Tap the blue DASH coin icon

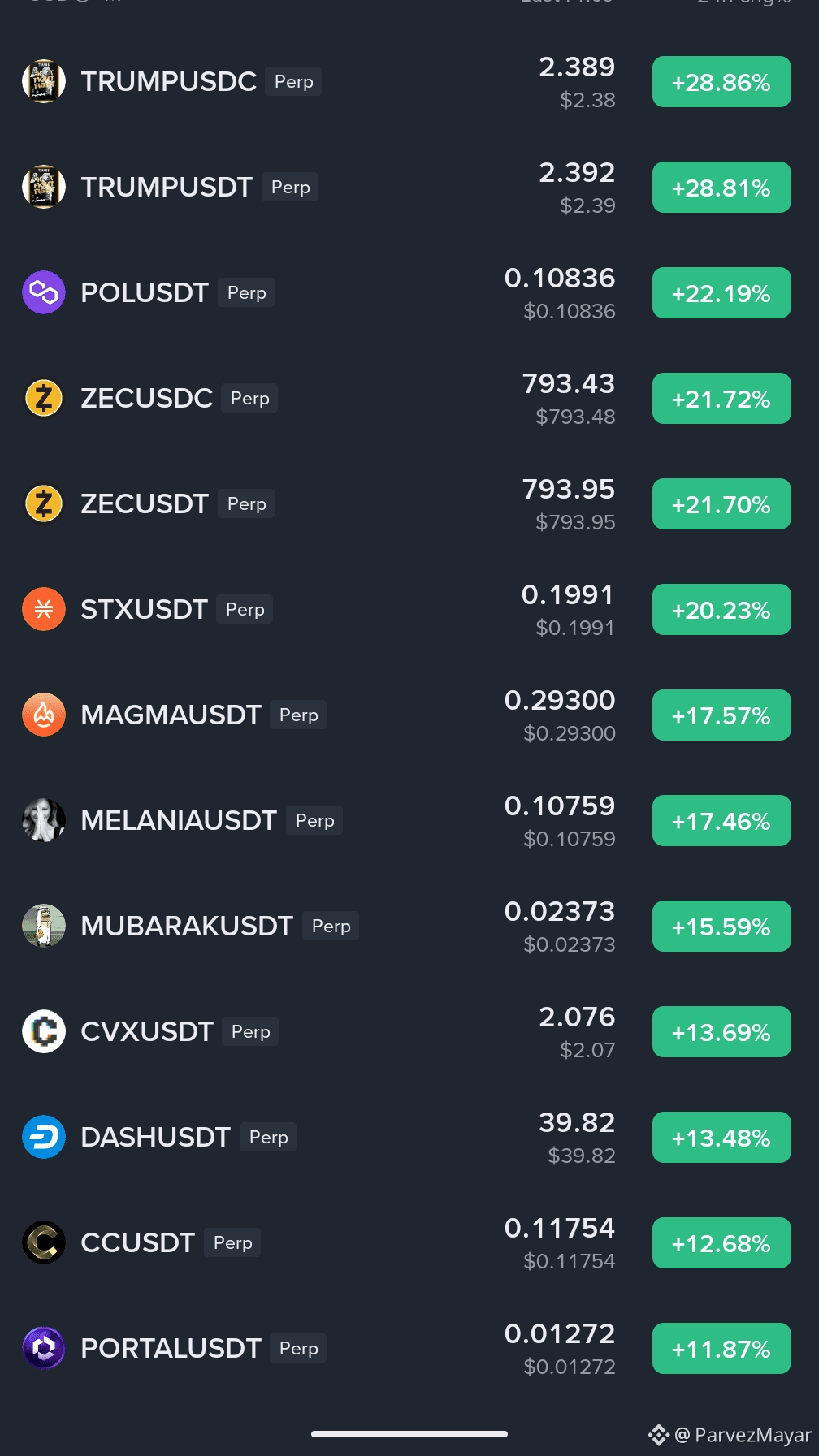click(x=44, y=1137)
